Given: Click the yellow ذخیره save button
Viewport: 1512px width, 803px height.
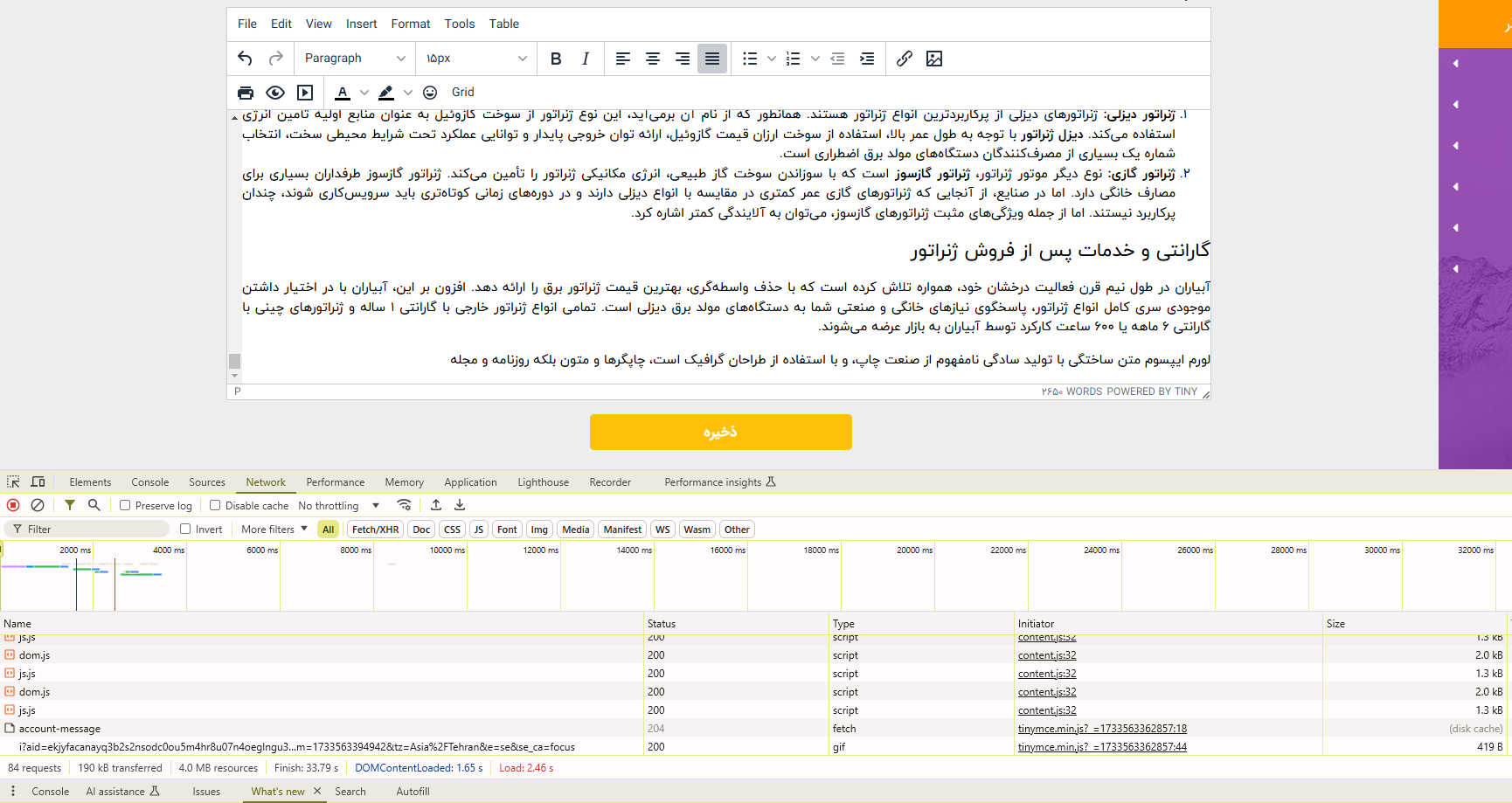Looking at the screenshot, I should pos(721,432).
